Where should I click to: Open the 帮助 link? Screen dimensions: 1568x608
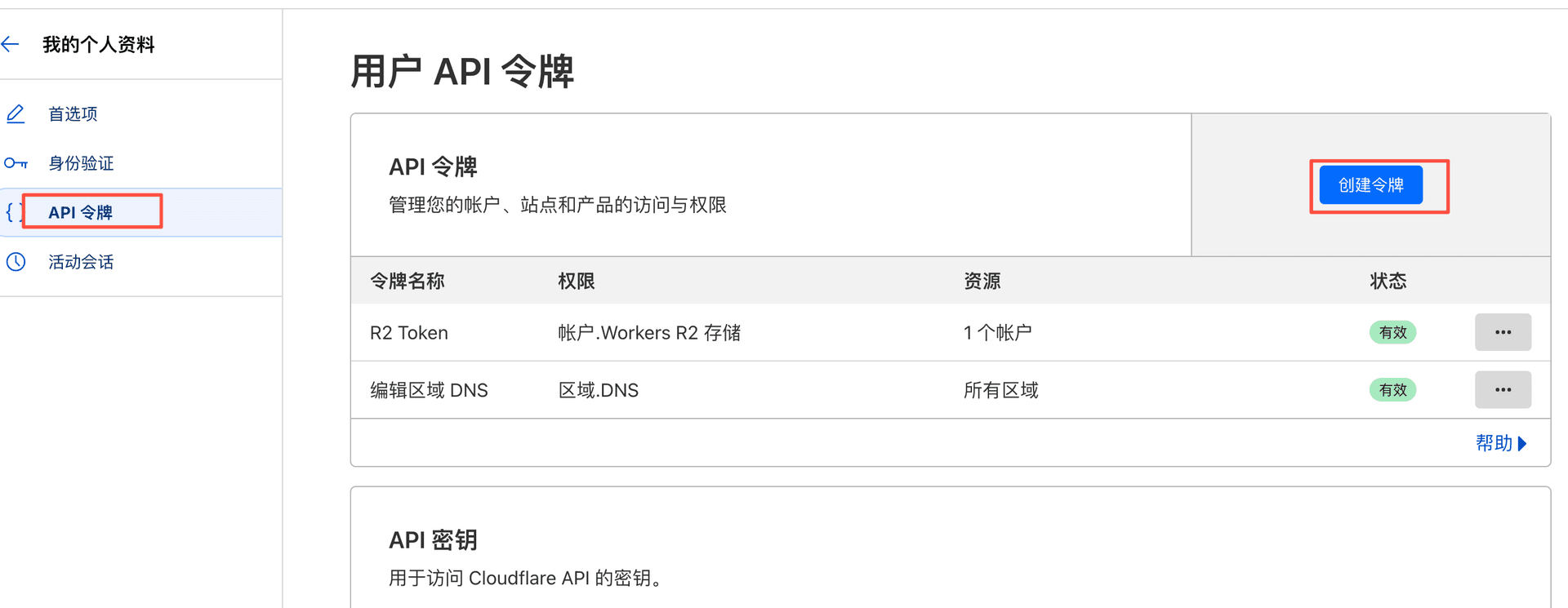pyautogui.click(x=1494, y=443)
